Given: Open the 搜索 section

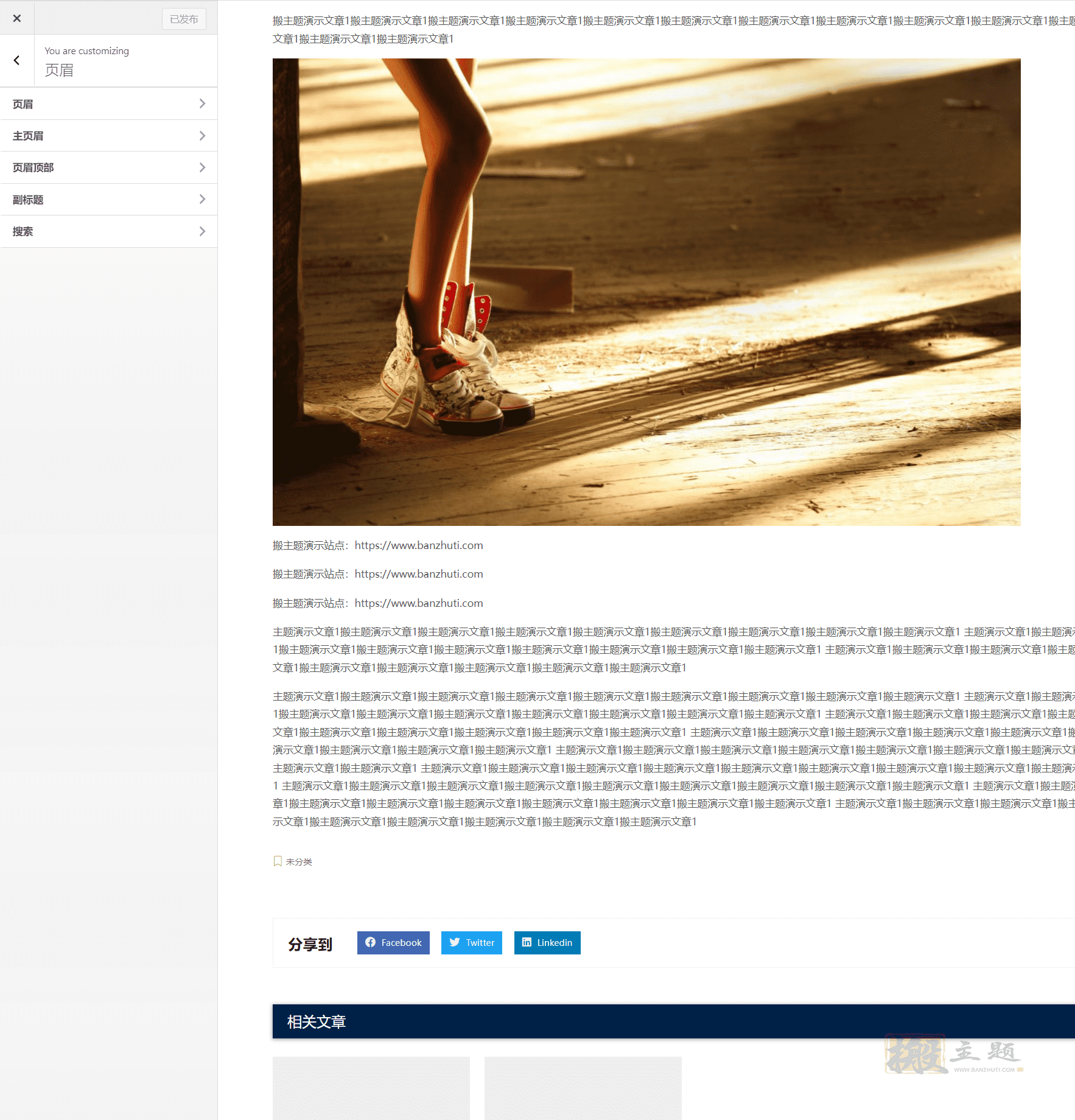Looking at the screenshot, I should click(x=109, y=231).
